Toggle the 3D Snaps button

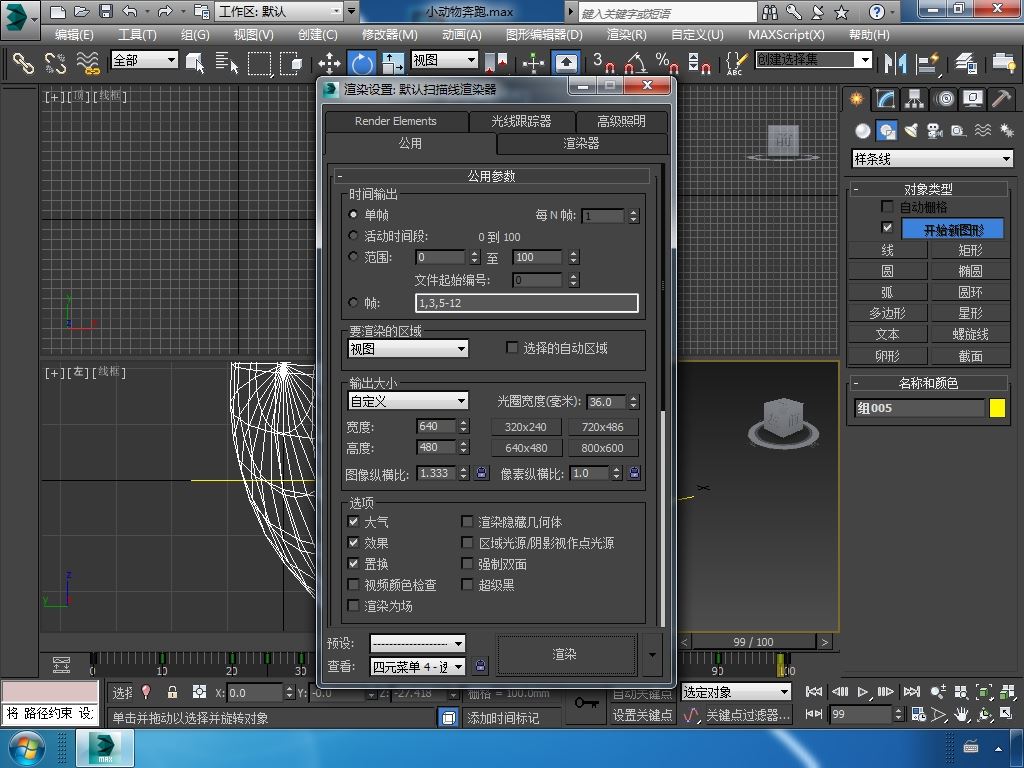tap(603, 63)
